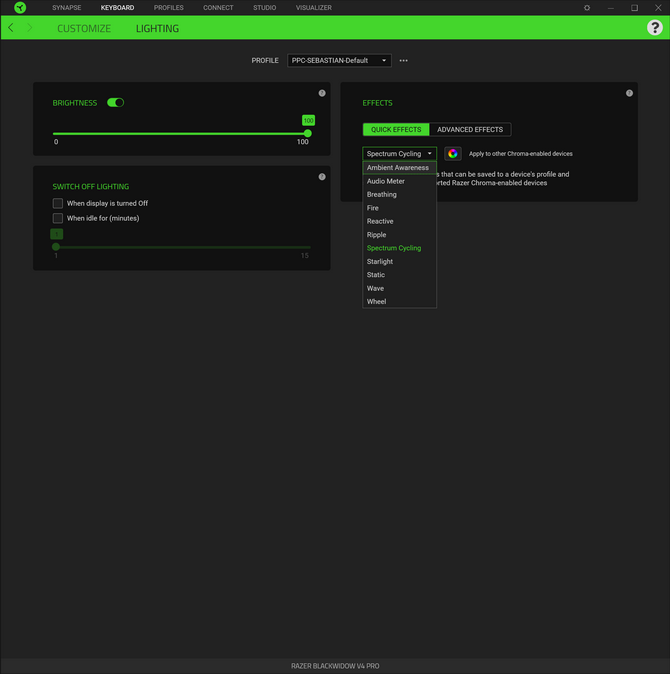Switch to the Synapse tab
The height and width of the screenshot is (674, 670).
click(67, 8)
